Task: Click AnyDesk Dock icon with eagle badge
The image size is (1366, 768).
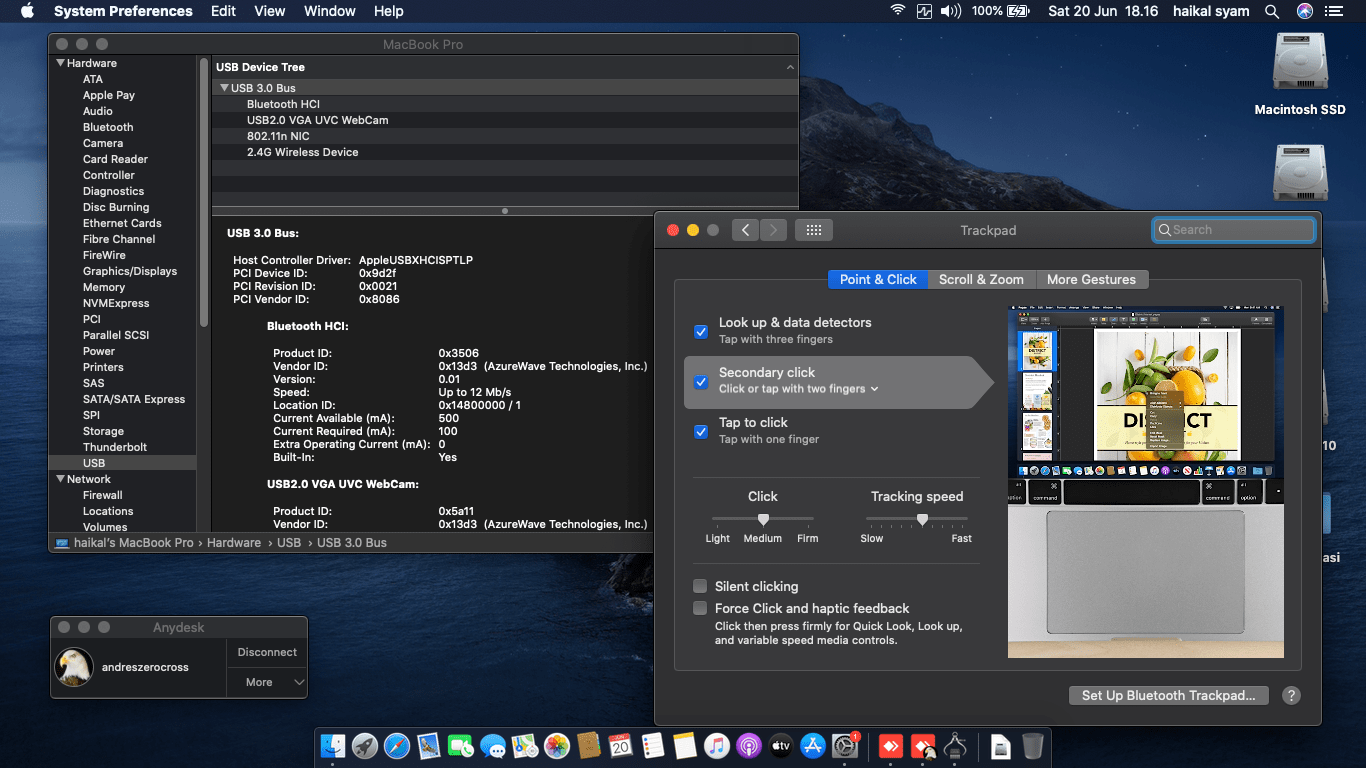Action: coord(924,746)
